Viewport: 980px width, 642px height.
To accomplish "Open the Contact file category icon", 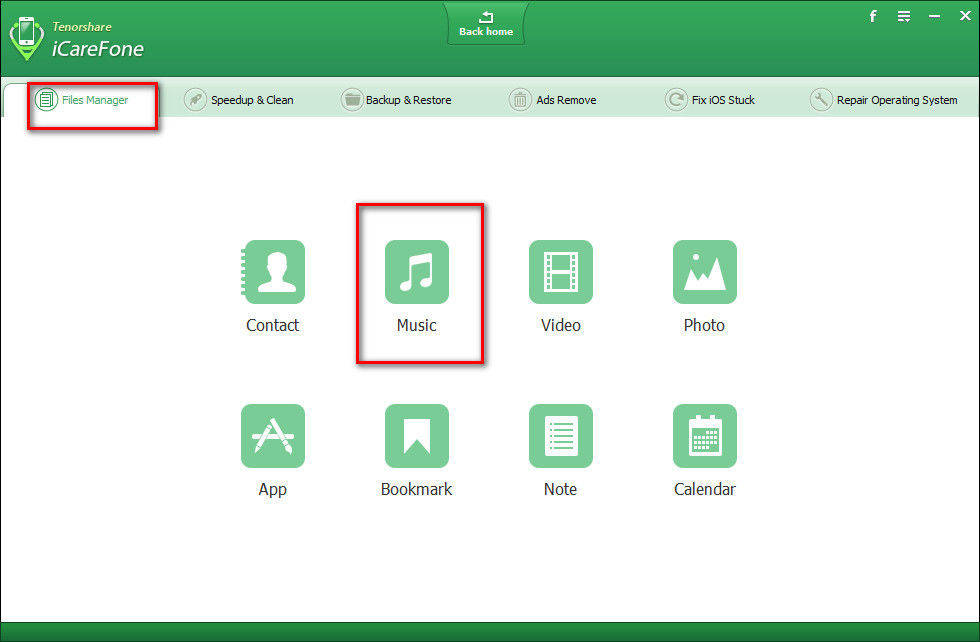I will [273, 272].
